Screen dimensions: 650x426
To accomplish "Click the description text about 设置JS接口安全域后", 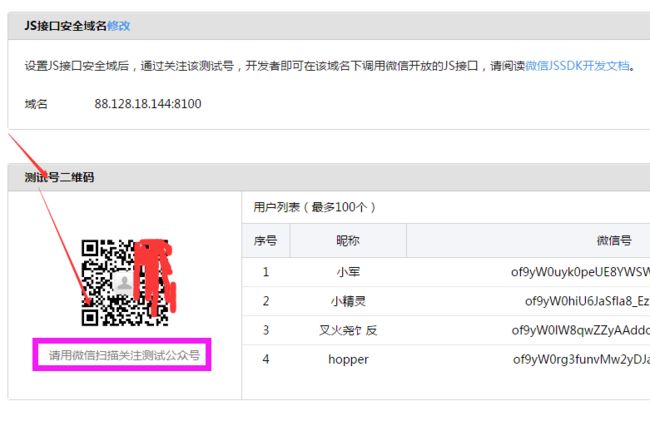I will click(x=330, y=65).
